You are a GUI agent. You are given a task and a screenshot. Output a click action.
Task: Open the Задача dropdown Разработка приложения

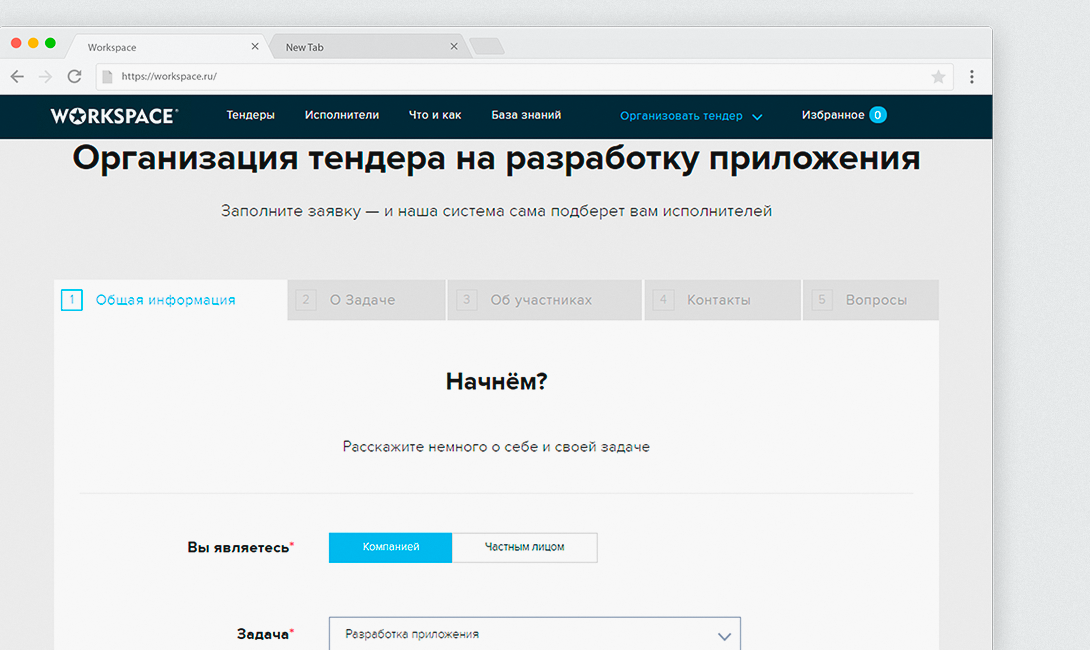click(535, 634)
